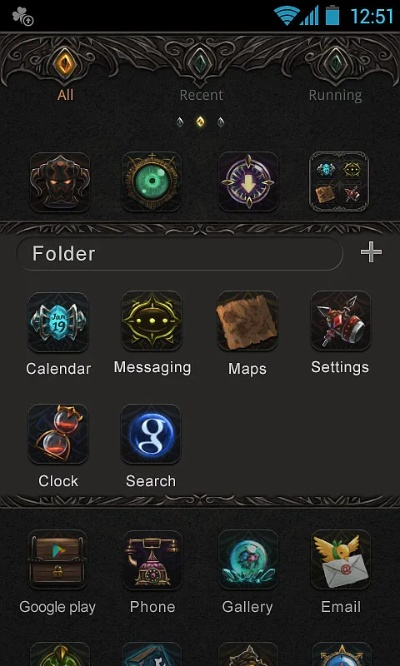Viewport: 400px width, 666px height.
Task: Open the horned demon mask app icon
Action: [x=60, y=182]
